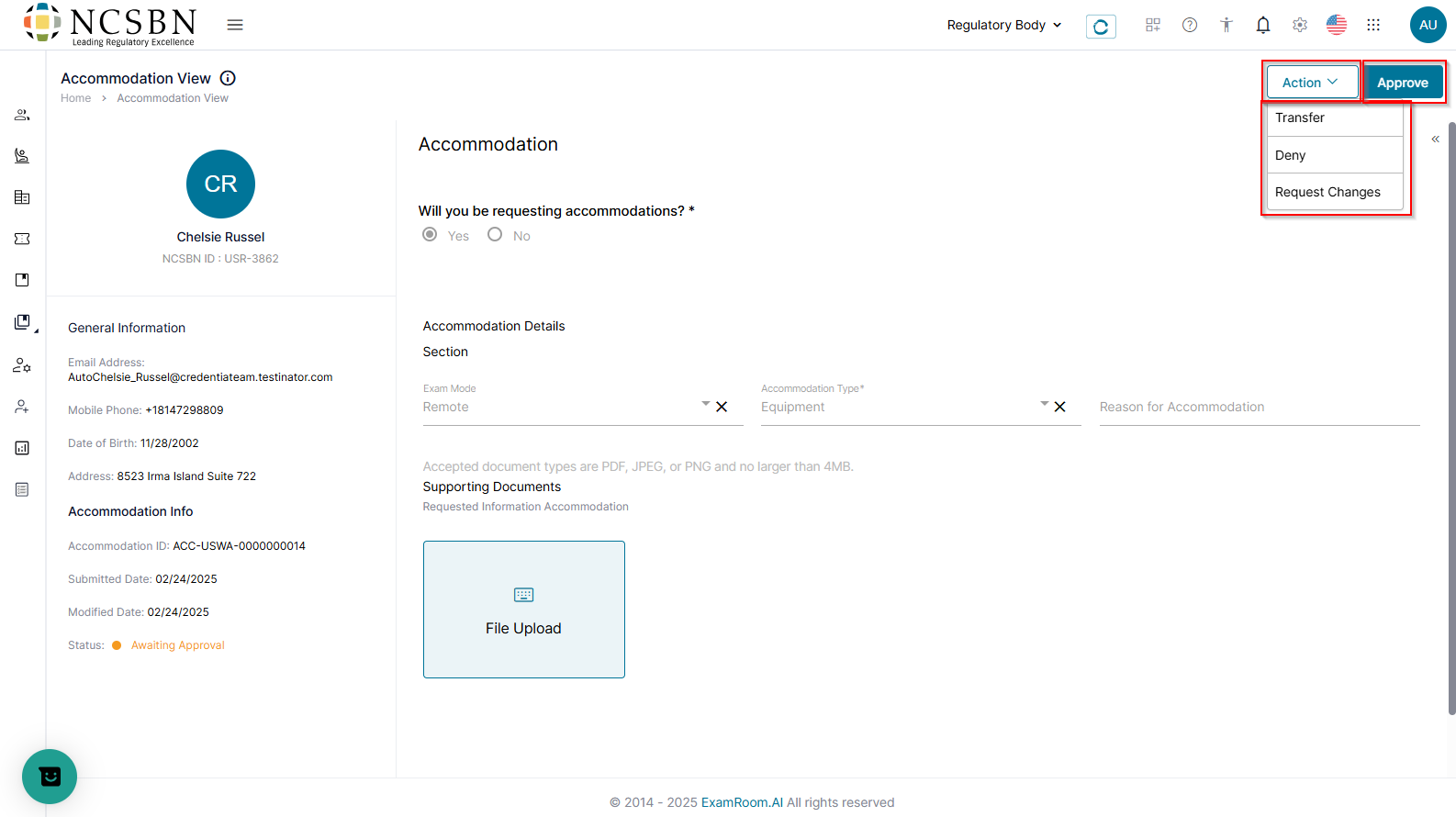Clear the Exam Mode selection

[x=722, y=407]
